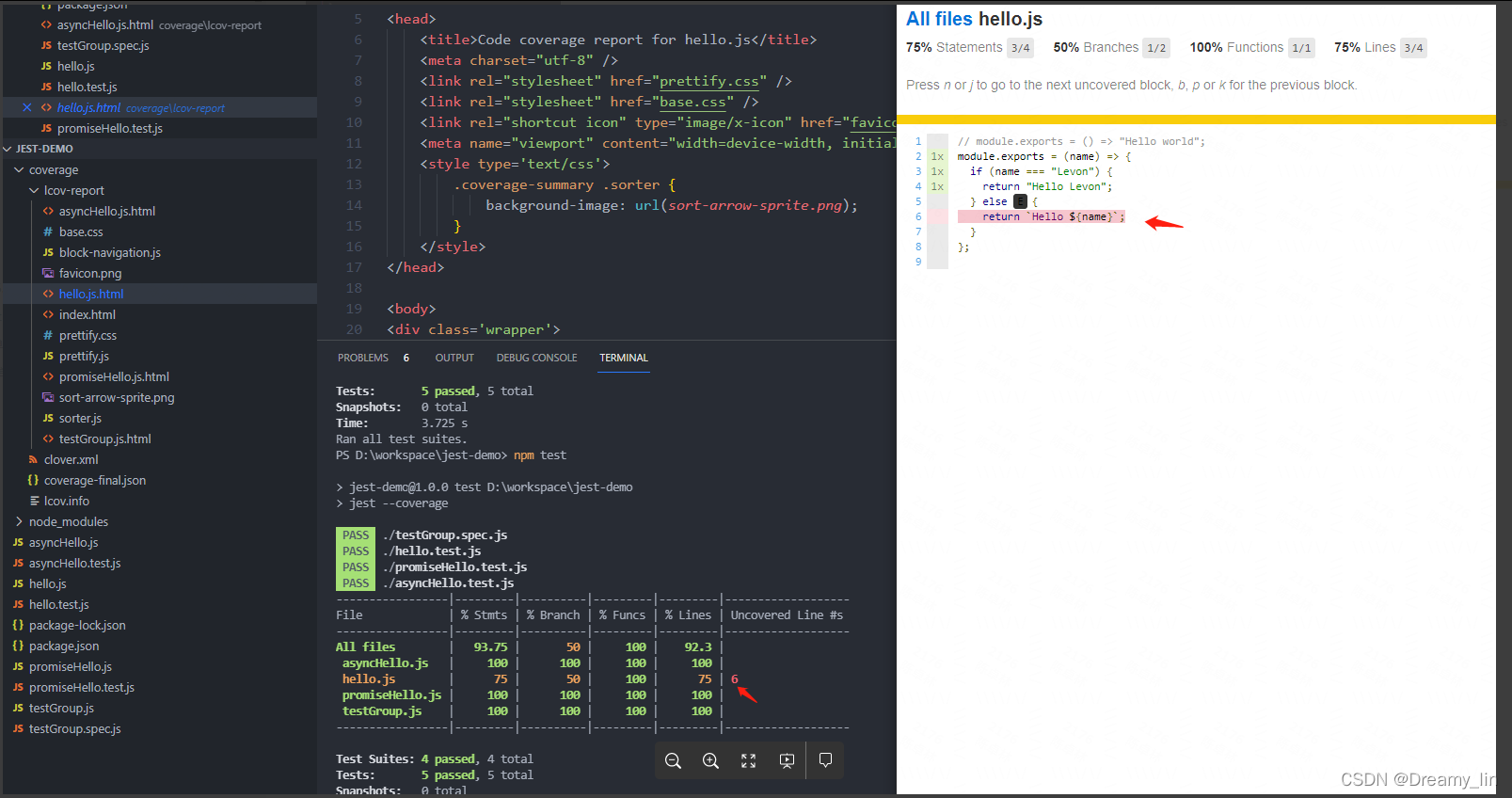Click the JS icon beside sorter.js

point(48,418)
